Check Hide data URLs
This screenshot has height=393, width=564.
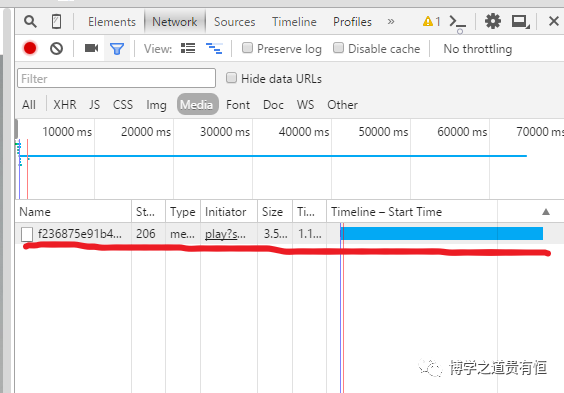coord(231,78)
